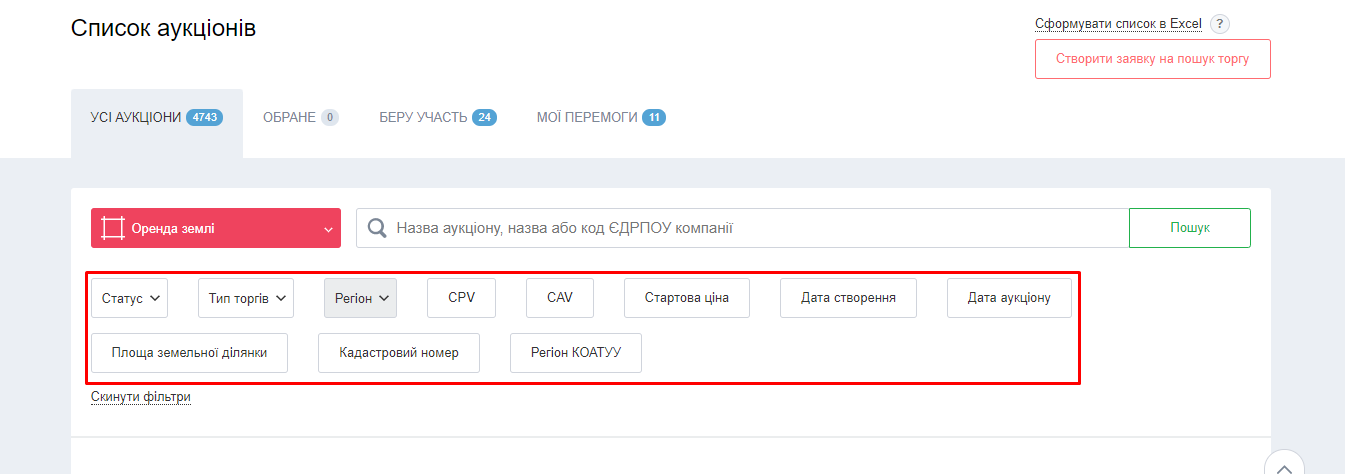Click Створити заявку на пошук торгу button
The image size is (1345, 474).
click(x=1152, y=59)
